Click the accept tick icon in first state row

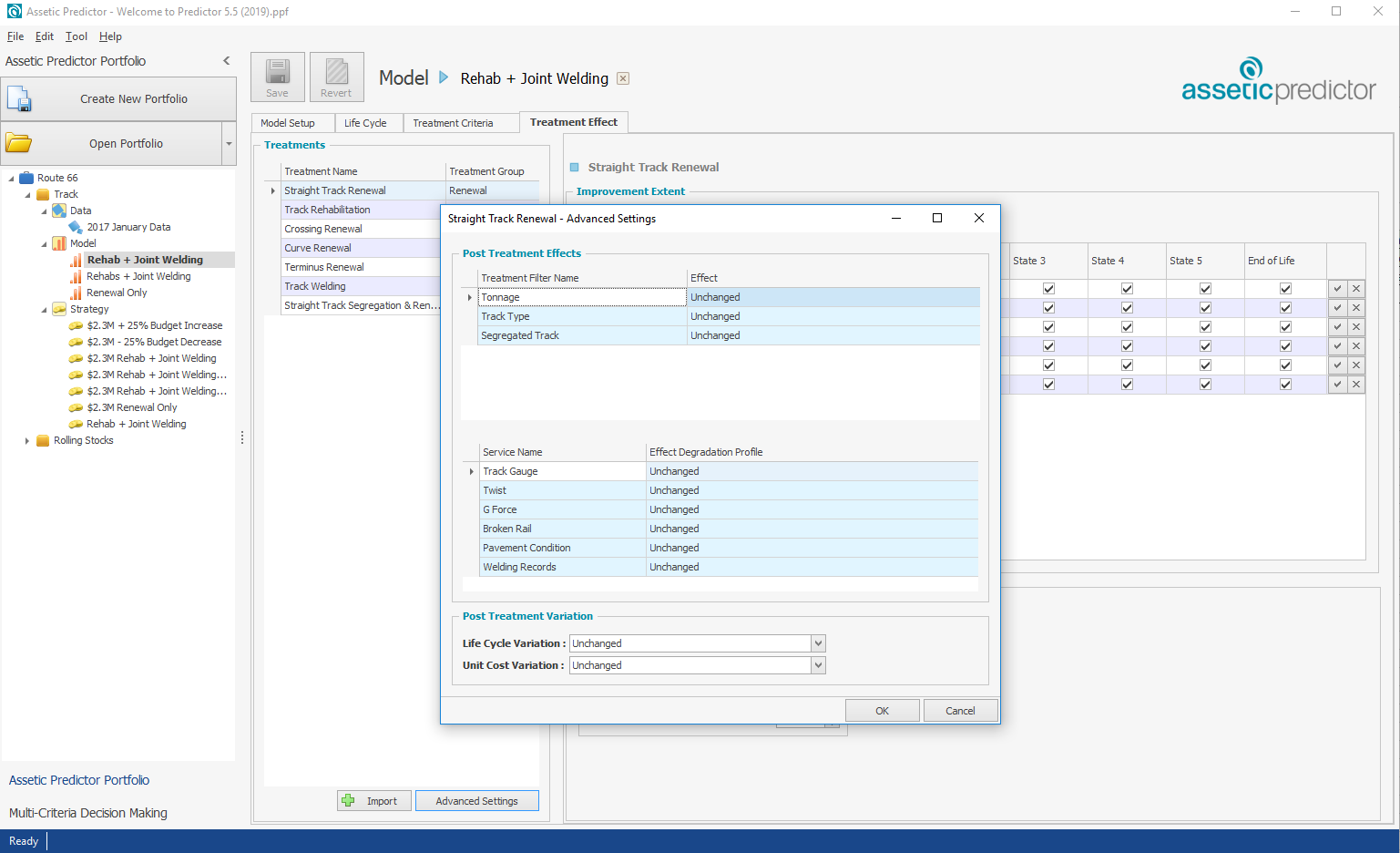1337,289
